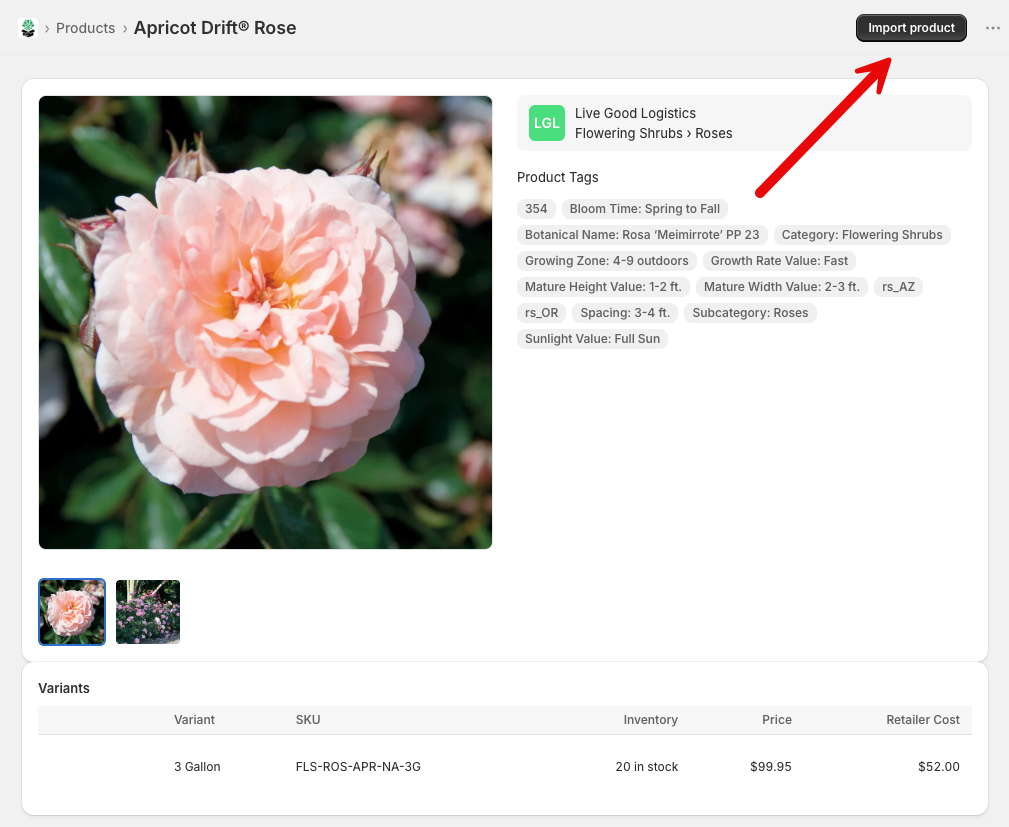Click the 20 in stock inventory cell

[x=647, y=767]
